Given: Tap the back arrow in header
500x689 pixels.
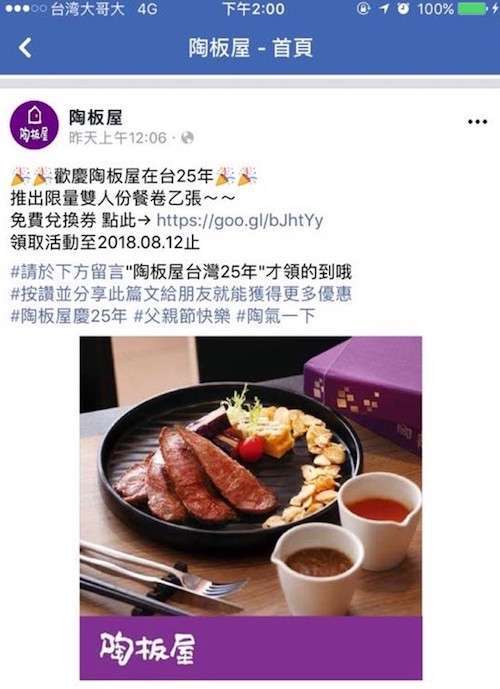Looking at the screenshot, I should [x=25, y=48].
